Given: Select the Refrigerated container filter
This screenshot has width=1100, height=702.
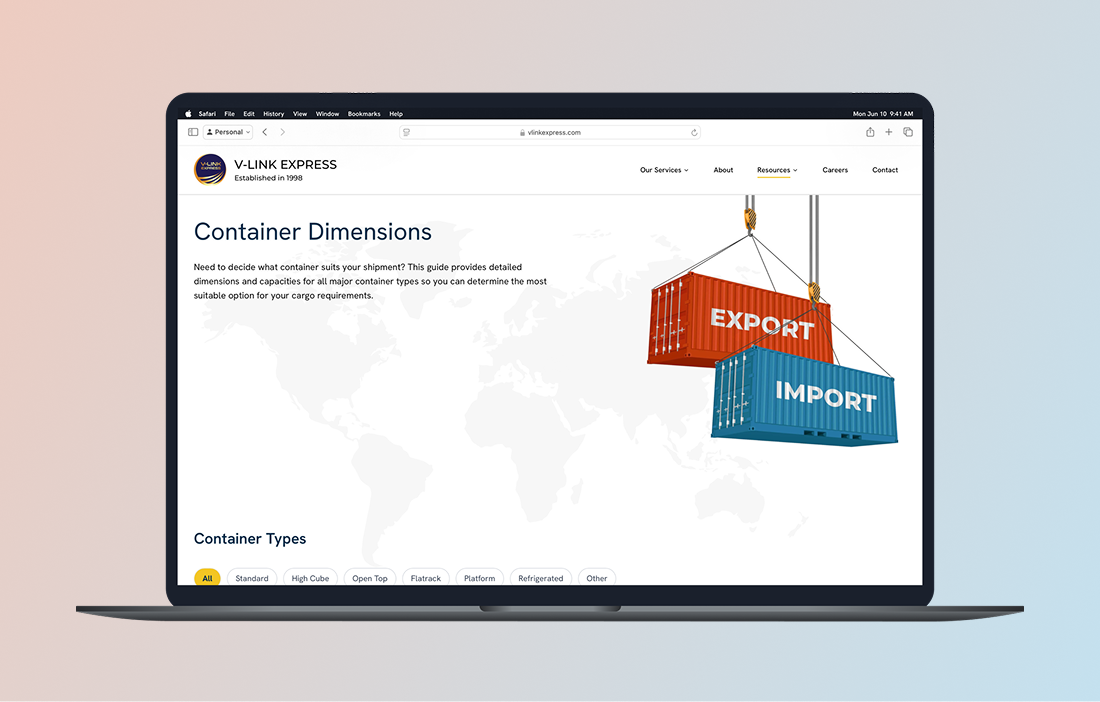Looking at the screenshot, I should tap(540, 578).
